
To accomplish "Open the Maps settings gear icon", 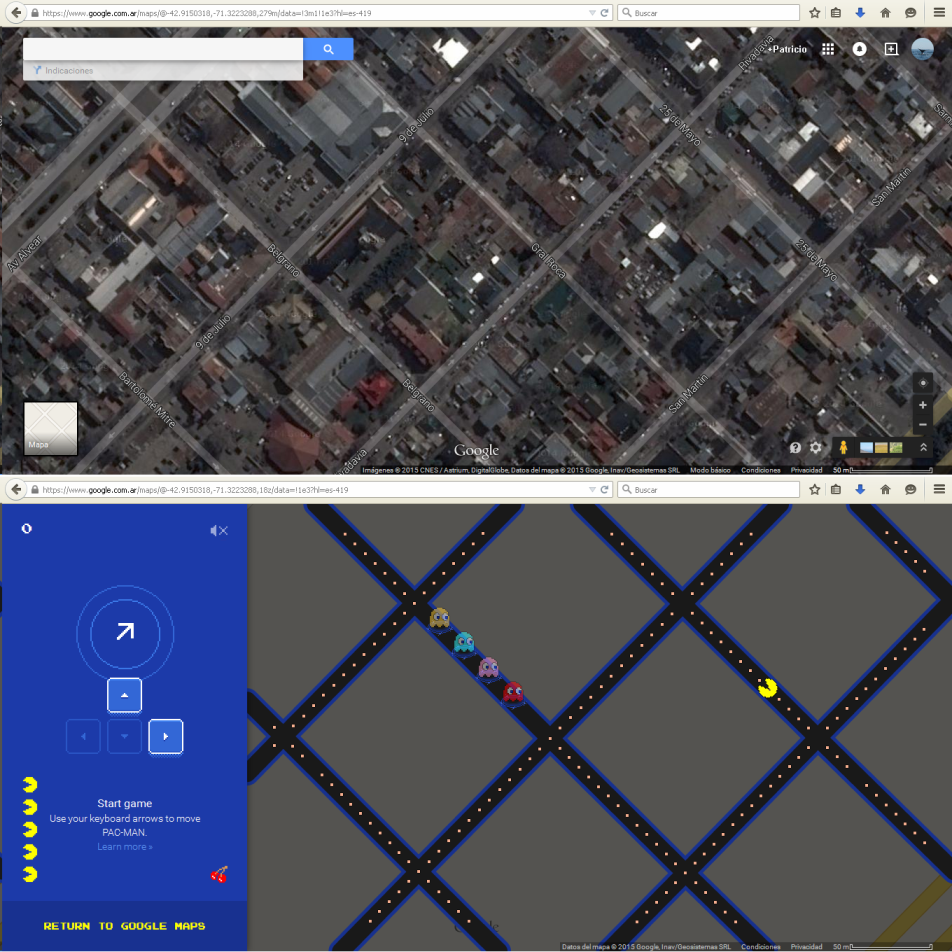I will (815, 447).
